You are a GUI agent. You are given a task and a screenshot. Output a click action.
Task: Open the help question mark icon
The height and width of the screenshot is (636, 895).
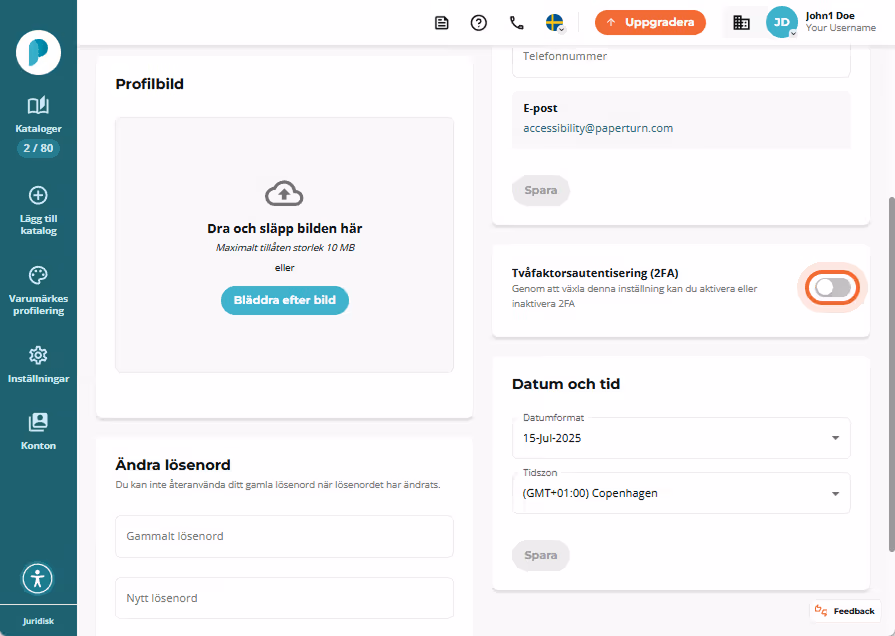479,23
